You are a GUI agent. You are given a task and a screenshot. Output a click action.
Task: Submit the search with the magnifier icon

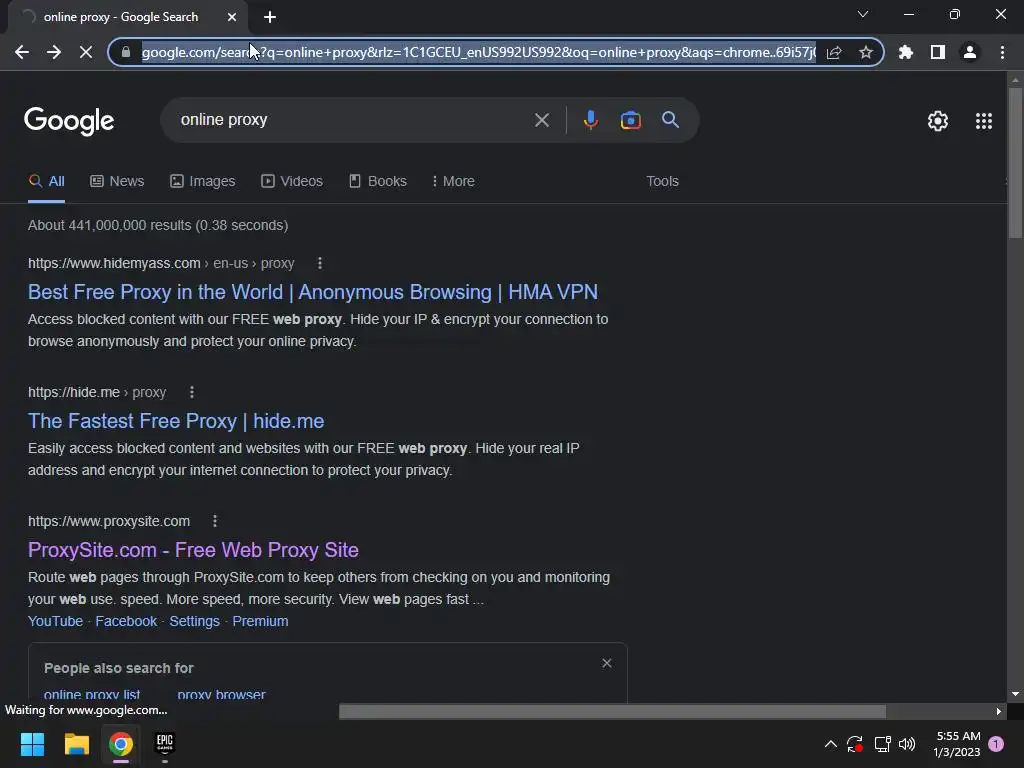pos(670,120)
